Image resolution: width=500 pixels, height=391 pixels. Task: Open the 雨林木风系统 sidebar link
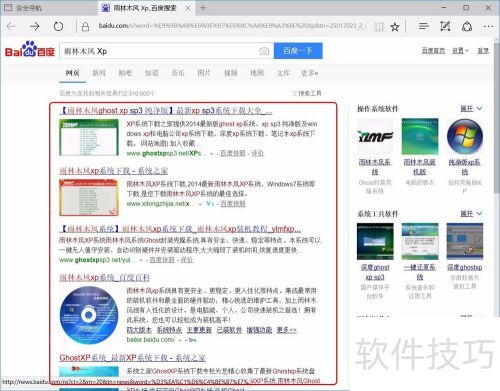[x=375, y=167]
